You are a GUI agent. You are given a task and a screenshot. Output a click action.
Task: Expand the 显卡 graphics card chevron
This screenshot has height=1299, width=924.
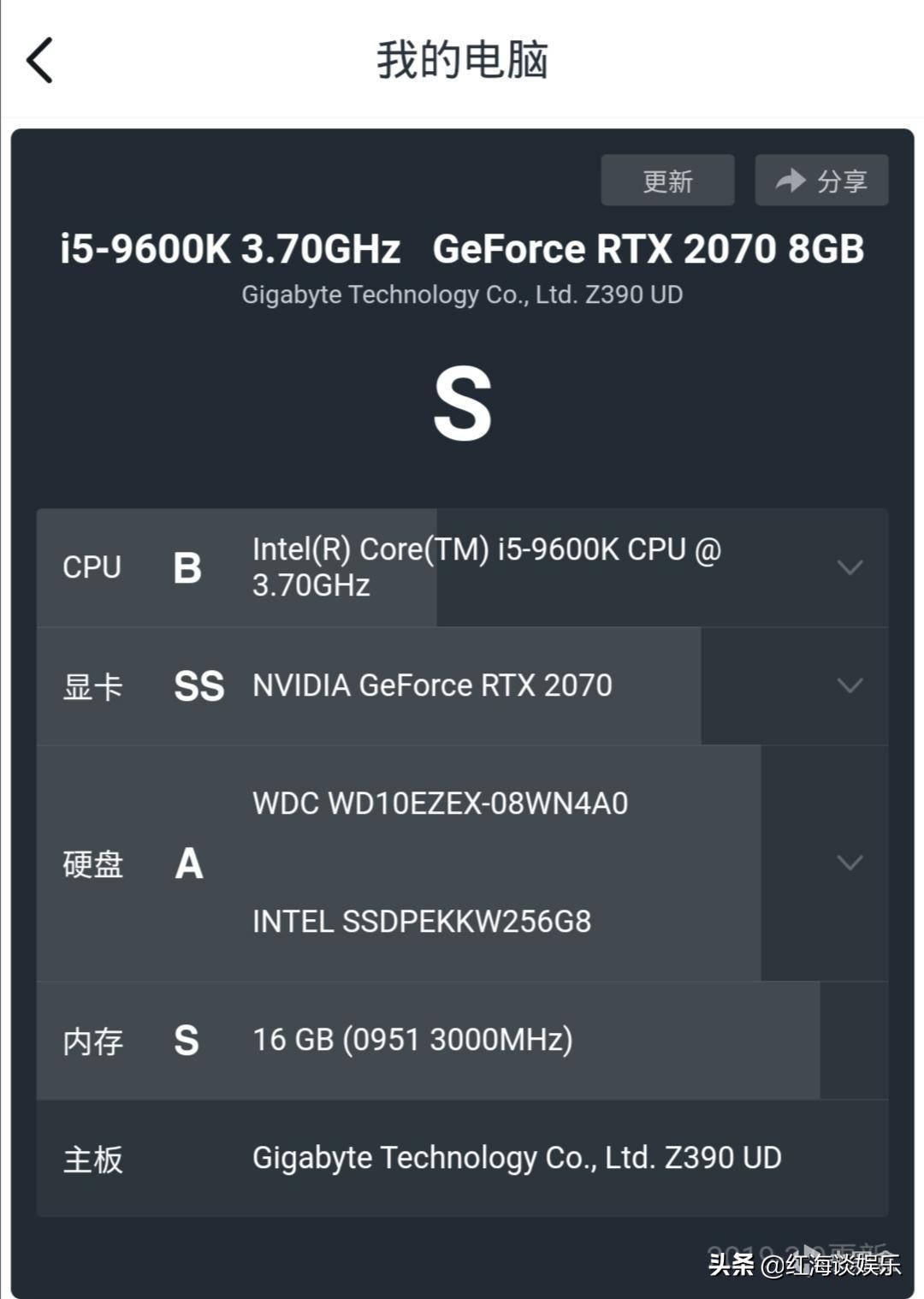(849, 685)
